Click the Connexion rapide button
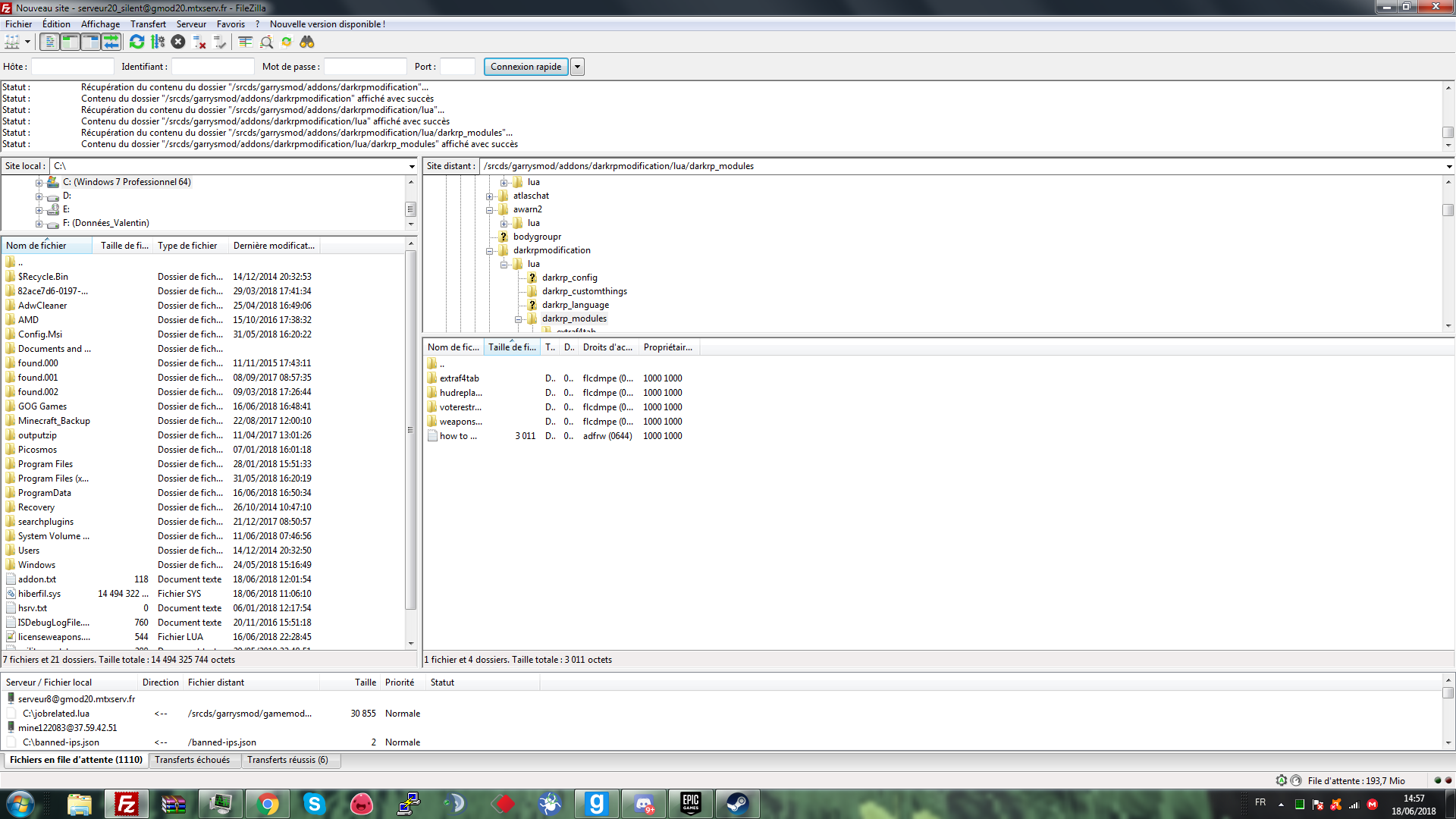 coord(526,67)
